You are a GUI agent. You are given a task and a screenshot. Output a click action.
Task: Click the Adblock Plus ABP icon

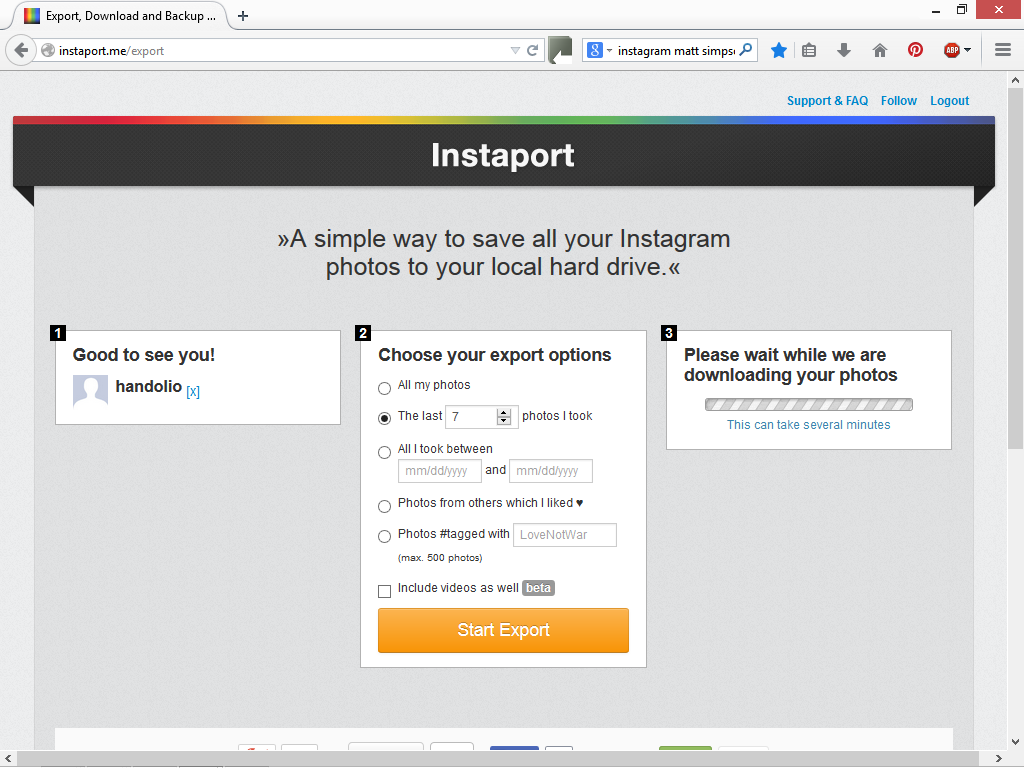(x=952, y=50)
